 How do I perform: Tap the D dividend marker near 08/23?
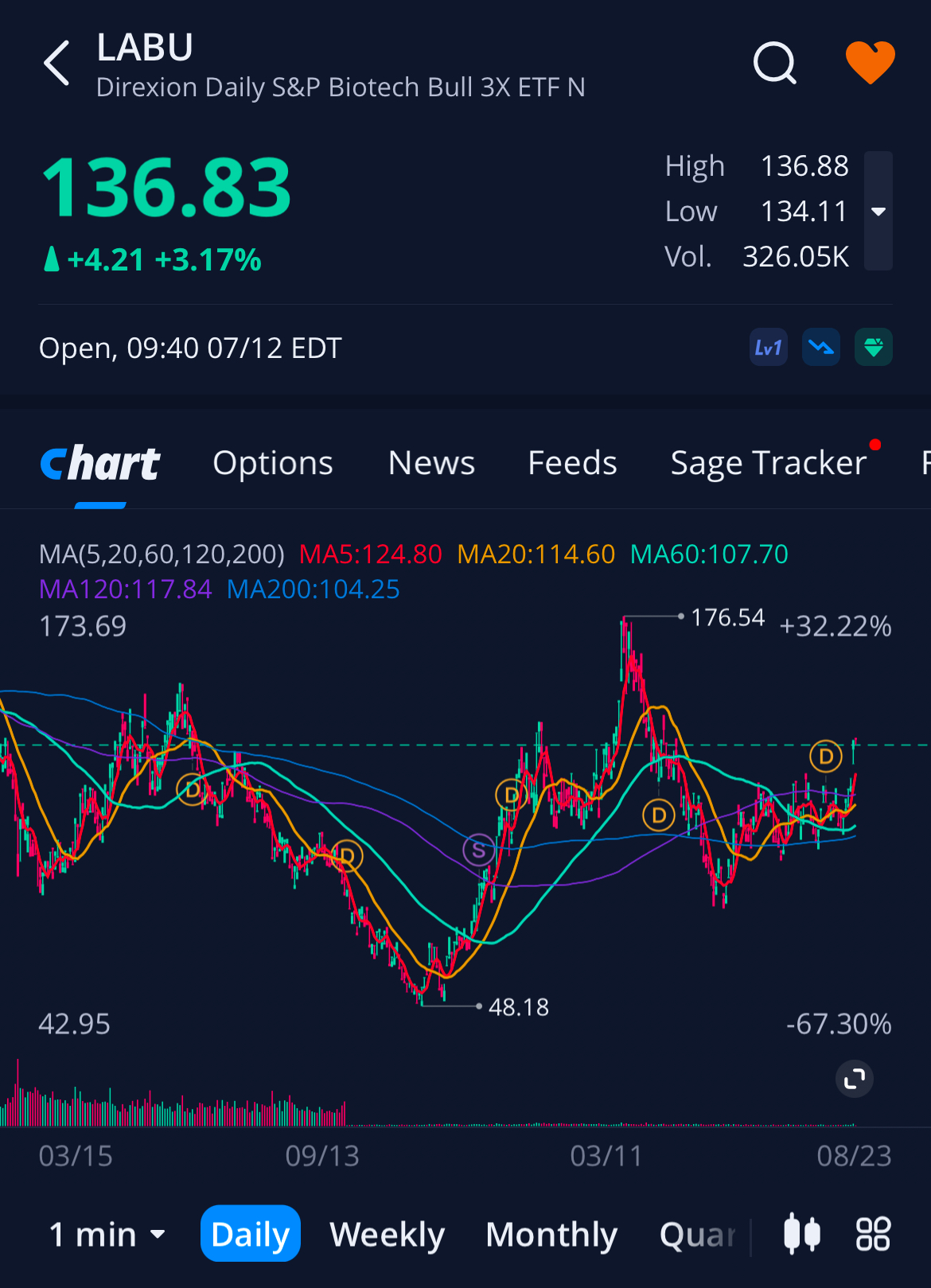[x=826, y=756]
